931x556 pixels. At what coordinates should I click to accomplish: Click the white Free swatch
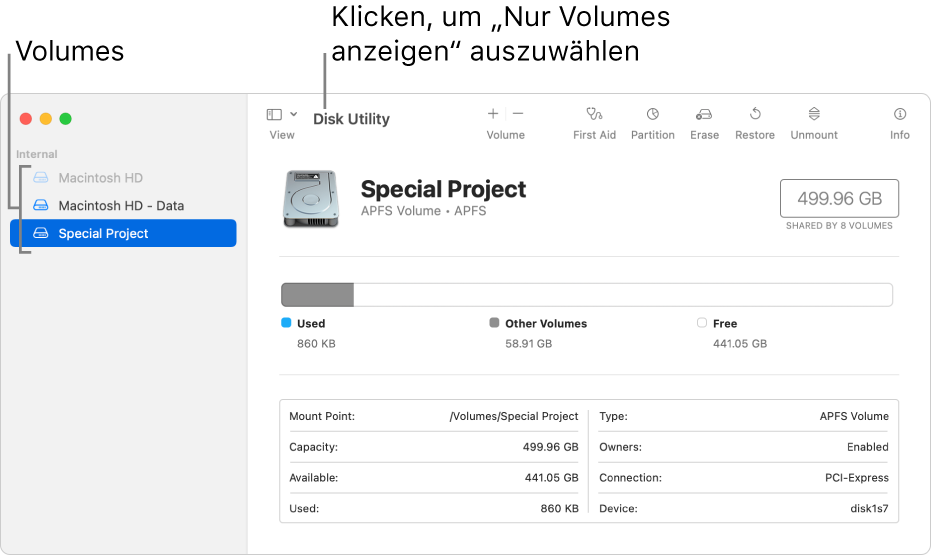pyautogui.click(x=702, y=323)
